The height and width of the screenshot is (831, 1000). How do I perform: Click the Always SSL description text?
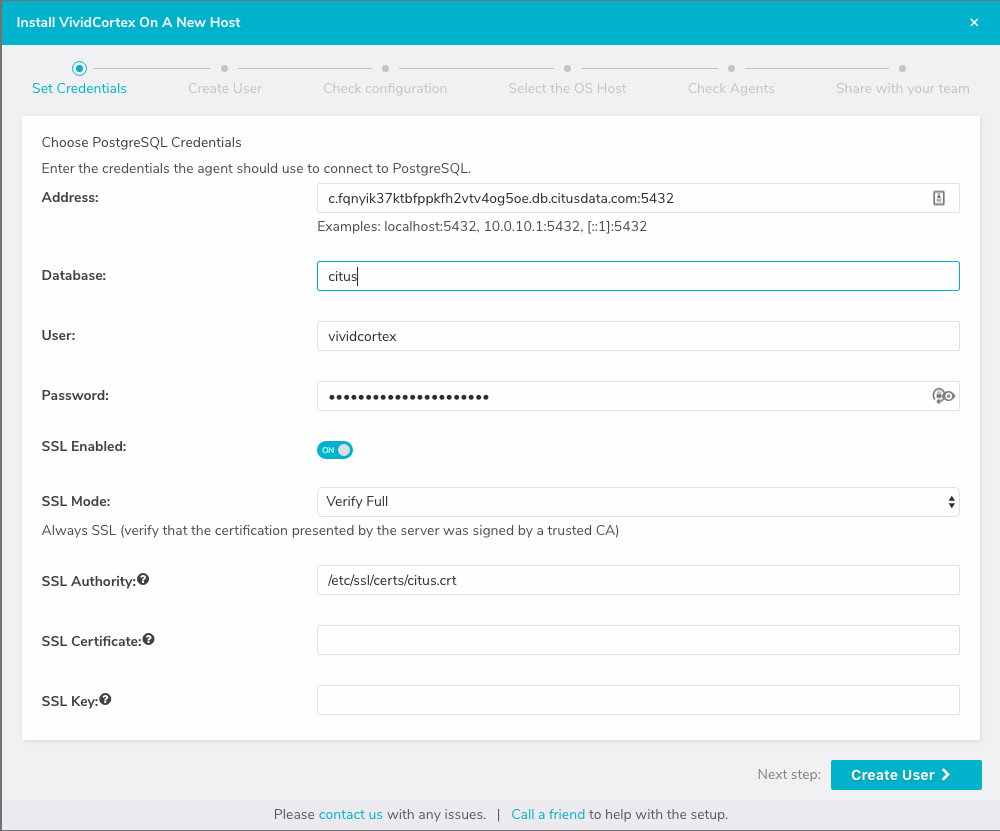coord(330,531)
